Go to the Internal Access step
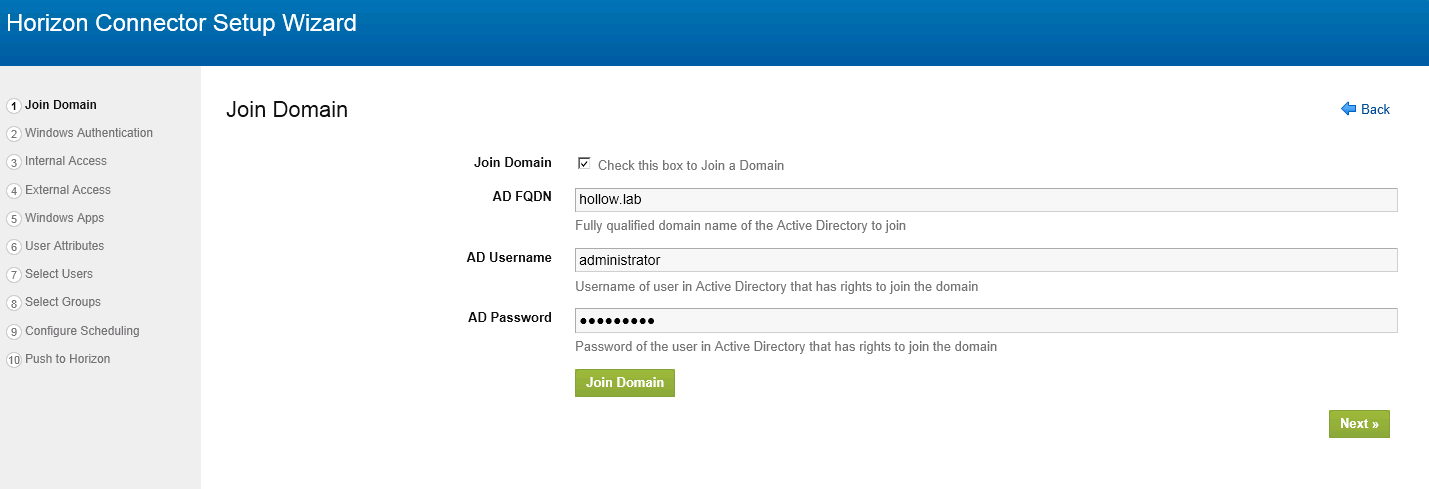1429x489 pixels. (65, 161)
